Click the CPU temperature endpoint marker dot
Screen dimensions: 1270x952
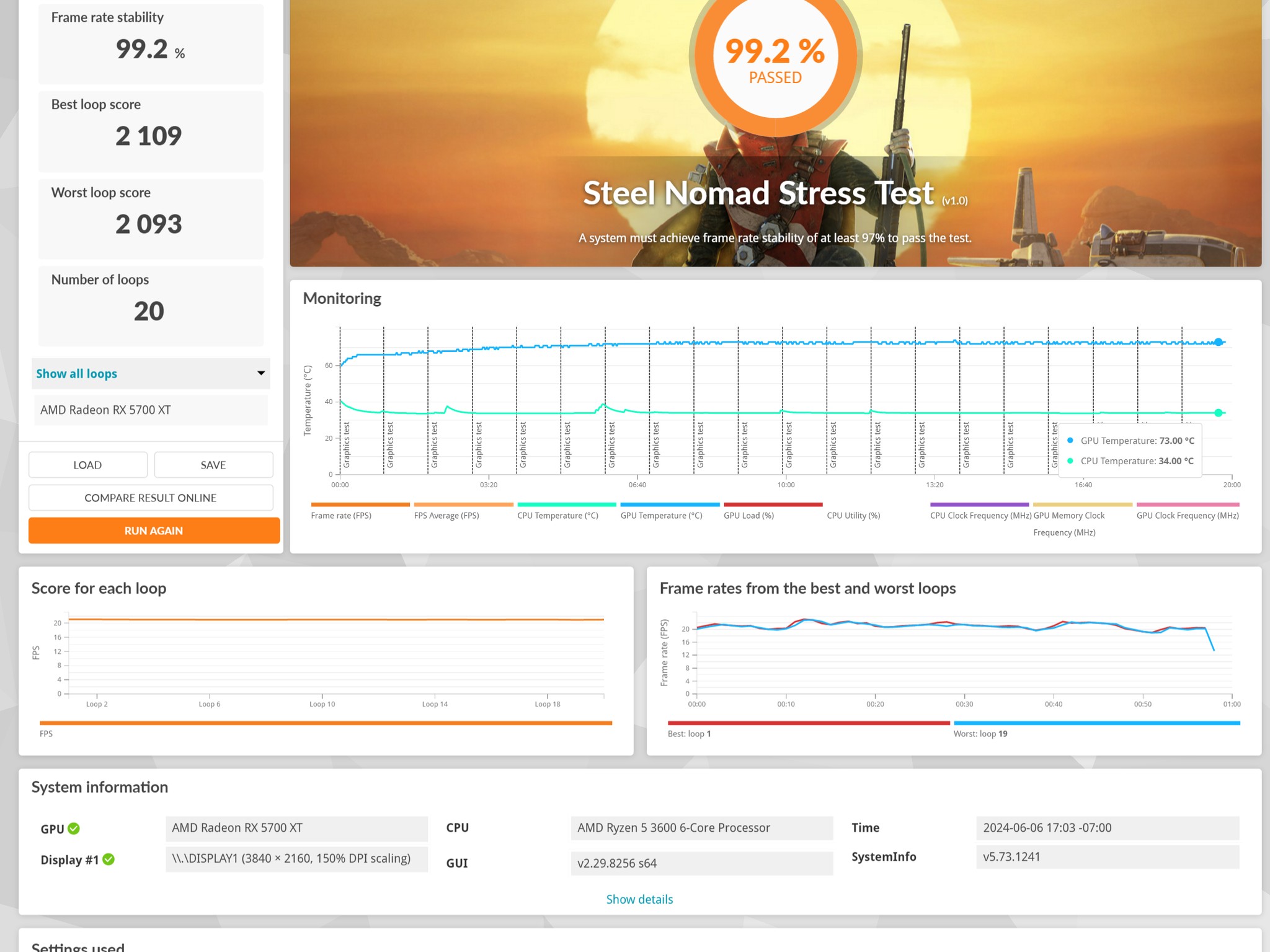tap(1219, 413)
